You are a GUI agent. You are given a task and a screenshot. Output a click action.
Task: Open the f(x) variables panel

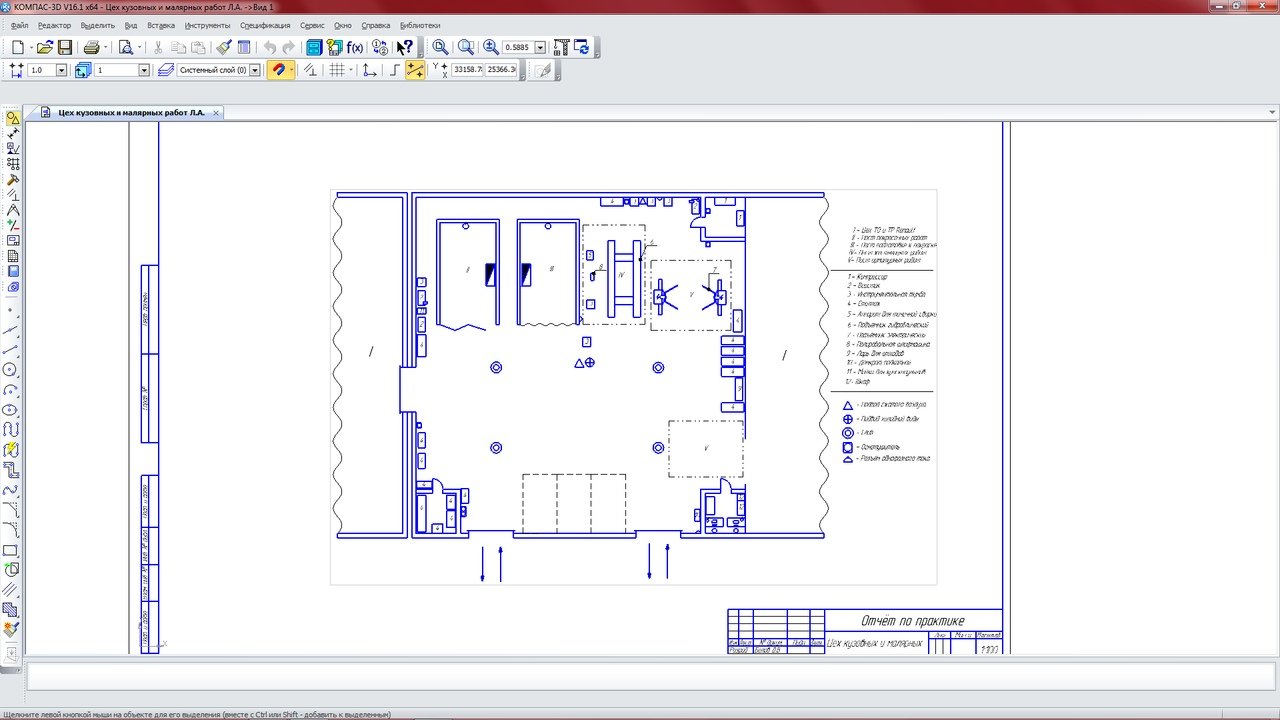tap(355, 47)
